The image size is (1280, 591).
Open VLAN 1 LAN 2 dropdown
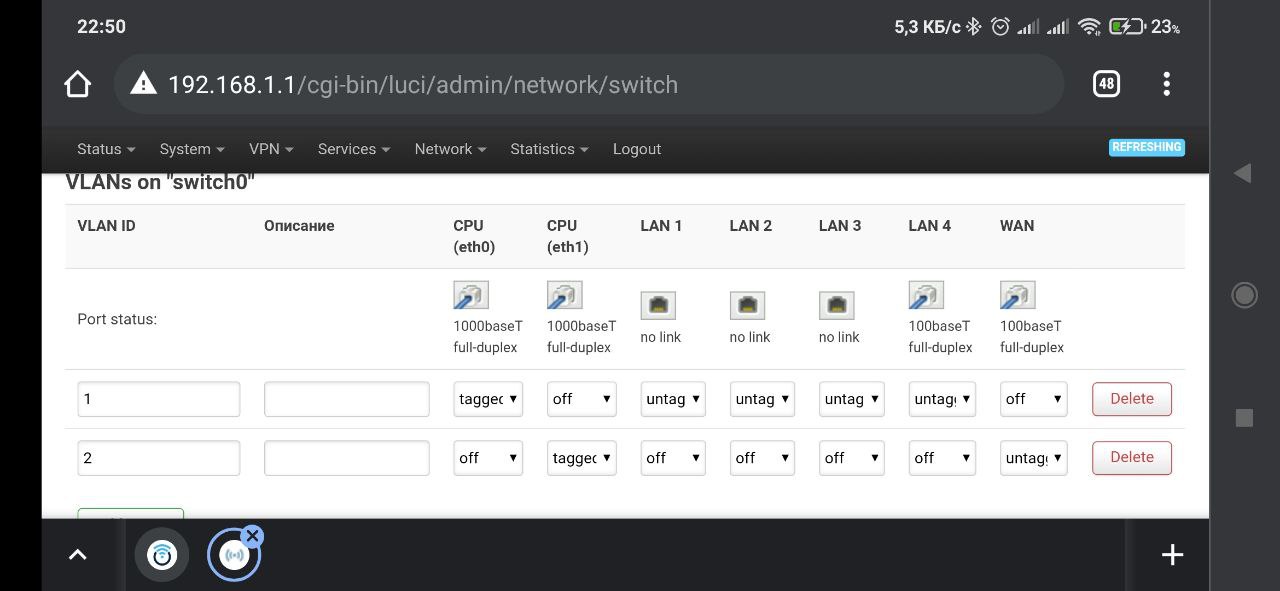click(x=762, y=399)
